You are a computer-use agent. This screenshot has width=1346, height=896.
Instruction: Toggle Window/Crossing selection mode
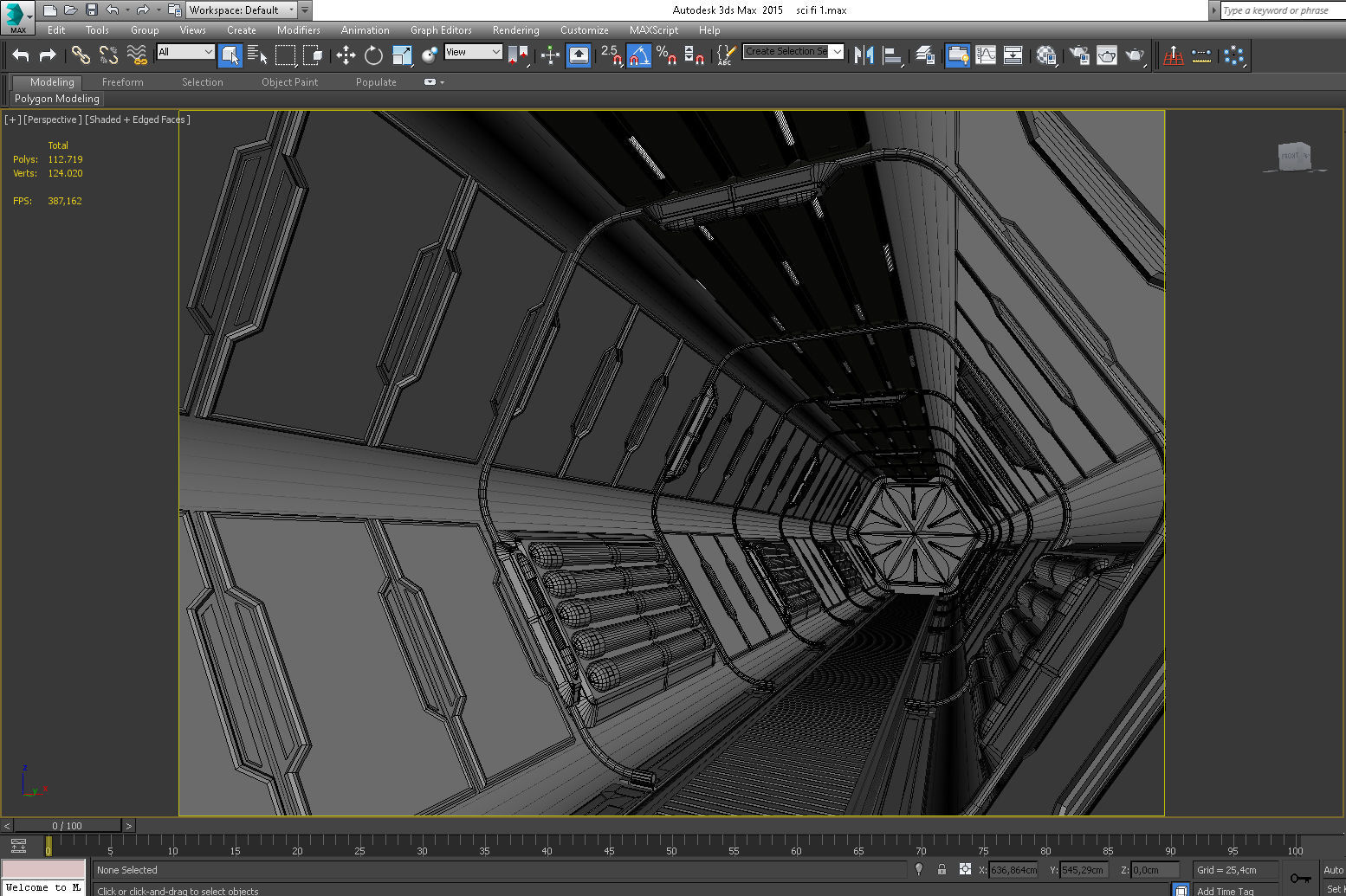pyautogui.click(x=313, y=55)
